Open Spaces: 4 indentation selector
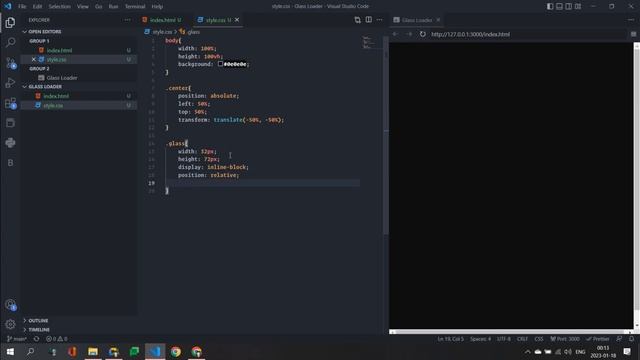This screenshot has width=640, height=360. click(x=480, y=339)
